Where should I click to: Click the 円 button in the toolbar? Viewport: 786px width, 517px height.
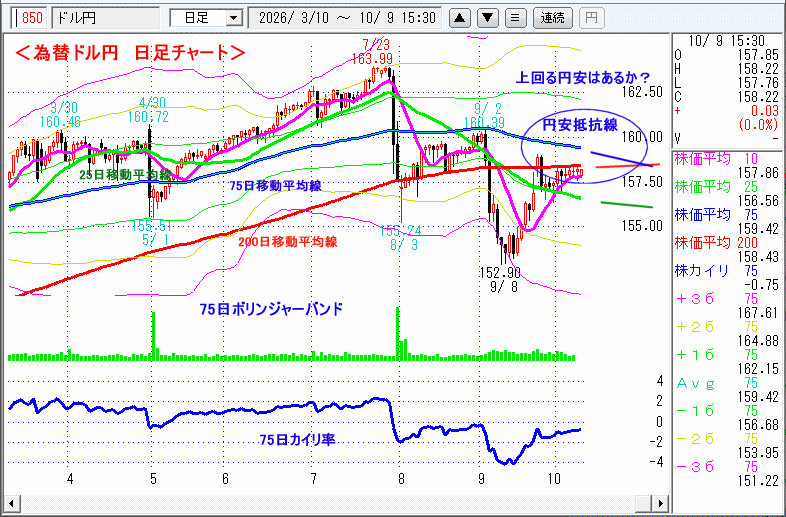pyautogui.click(x=592, y=19)
